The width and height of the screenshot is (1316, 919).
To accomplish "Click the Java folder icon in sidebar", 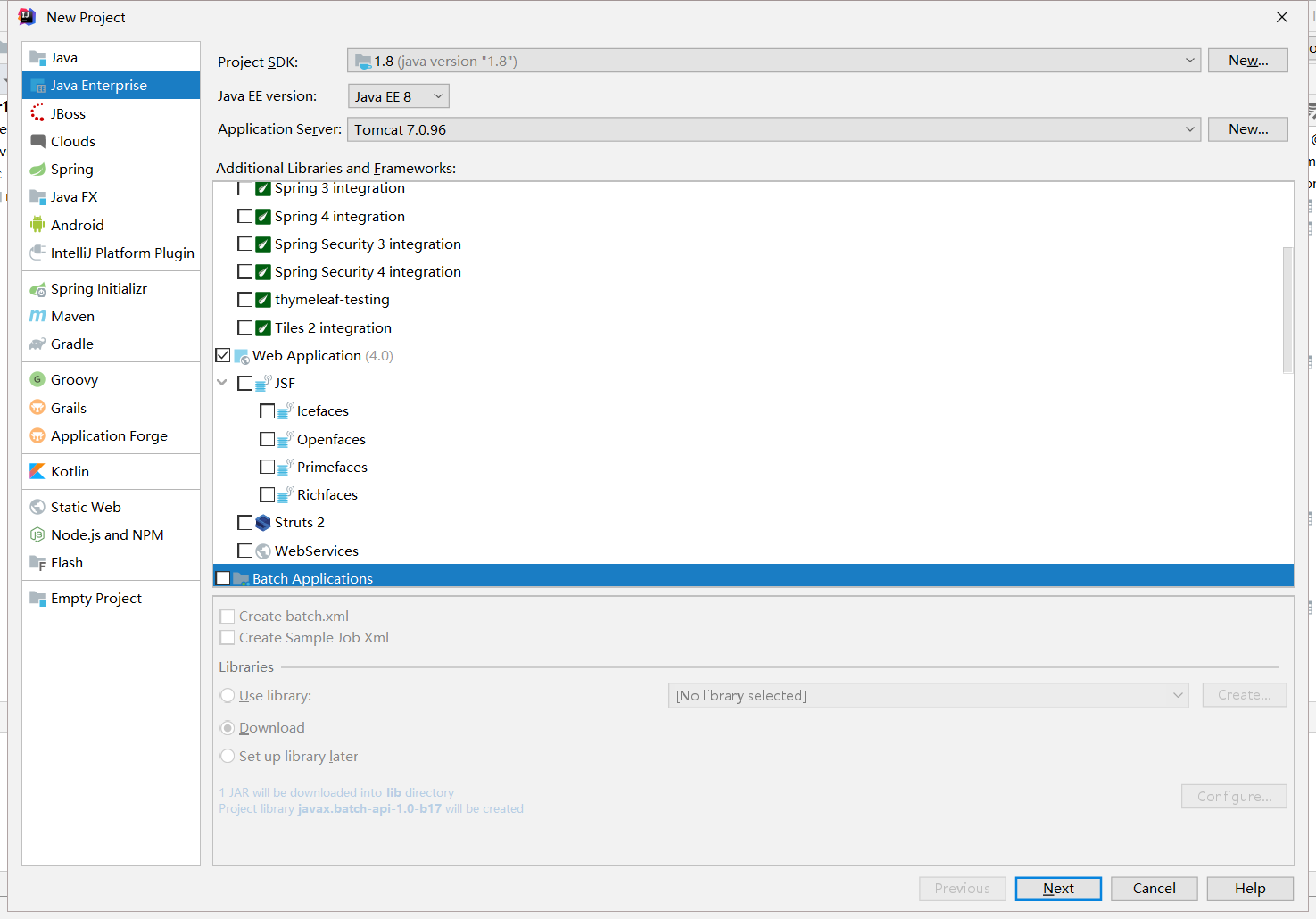I will (37, 58).
